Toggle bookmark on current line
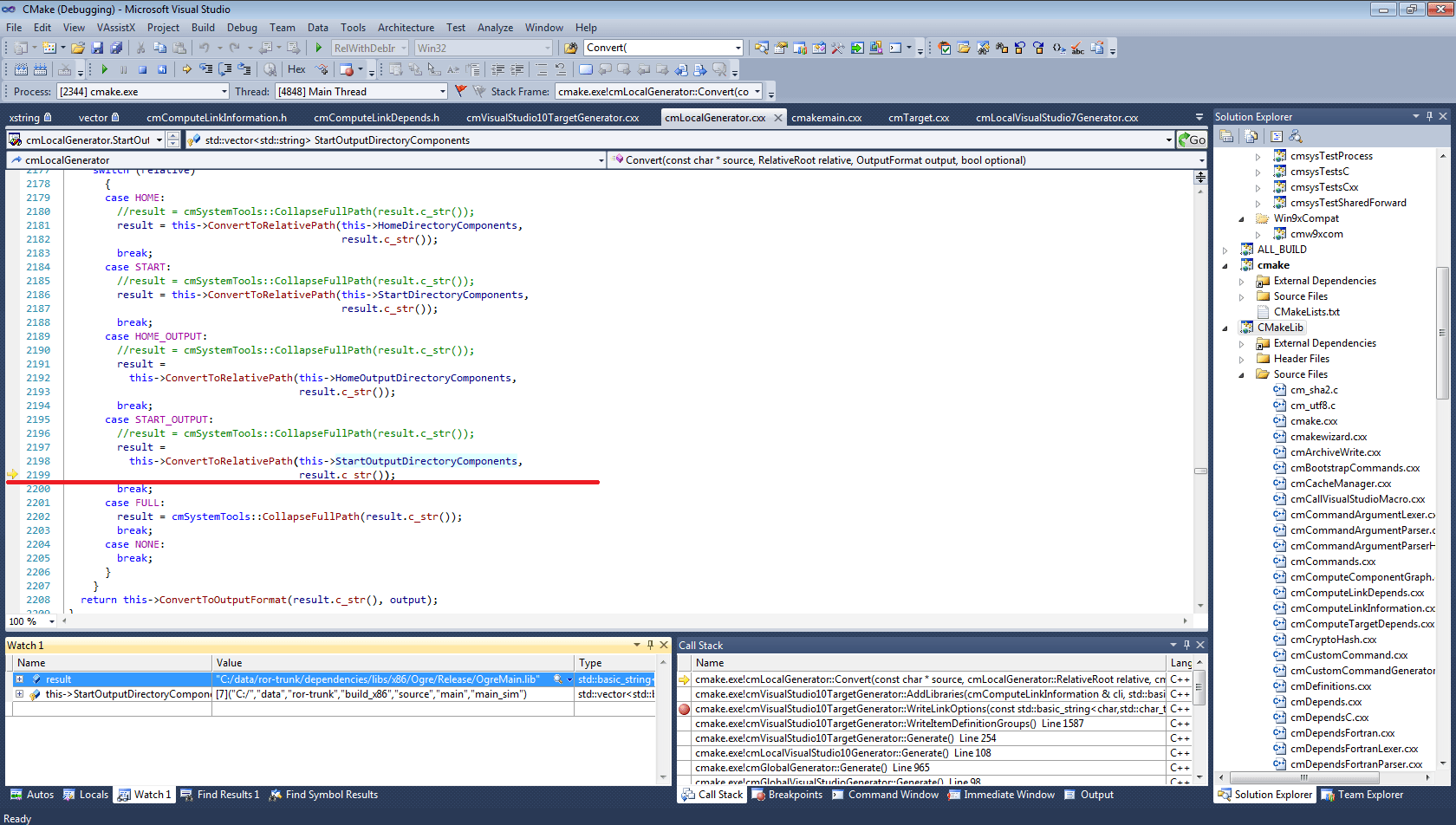Screen dimensions: 1456x825 (586, 69)
